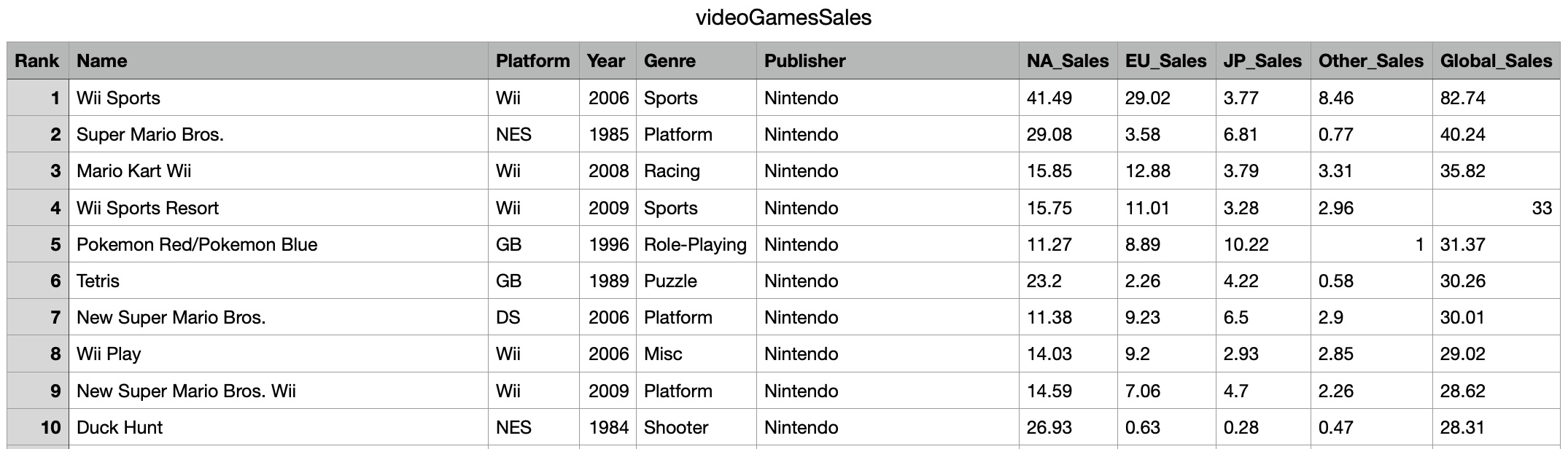Select the DS platform cell
This screenshot has width=1568, height=449.
pos(533,317)
